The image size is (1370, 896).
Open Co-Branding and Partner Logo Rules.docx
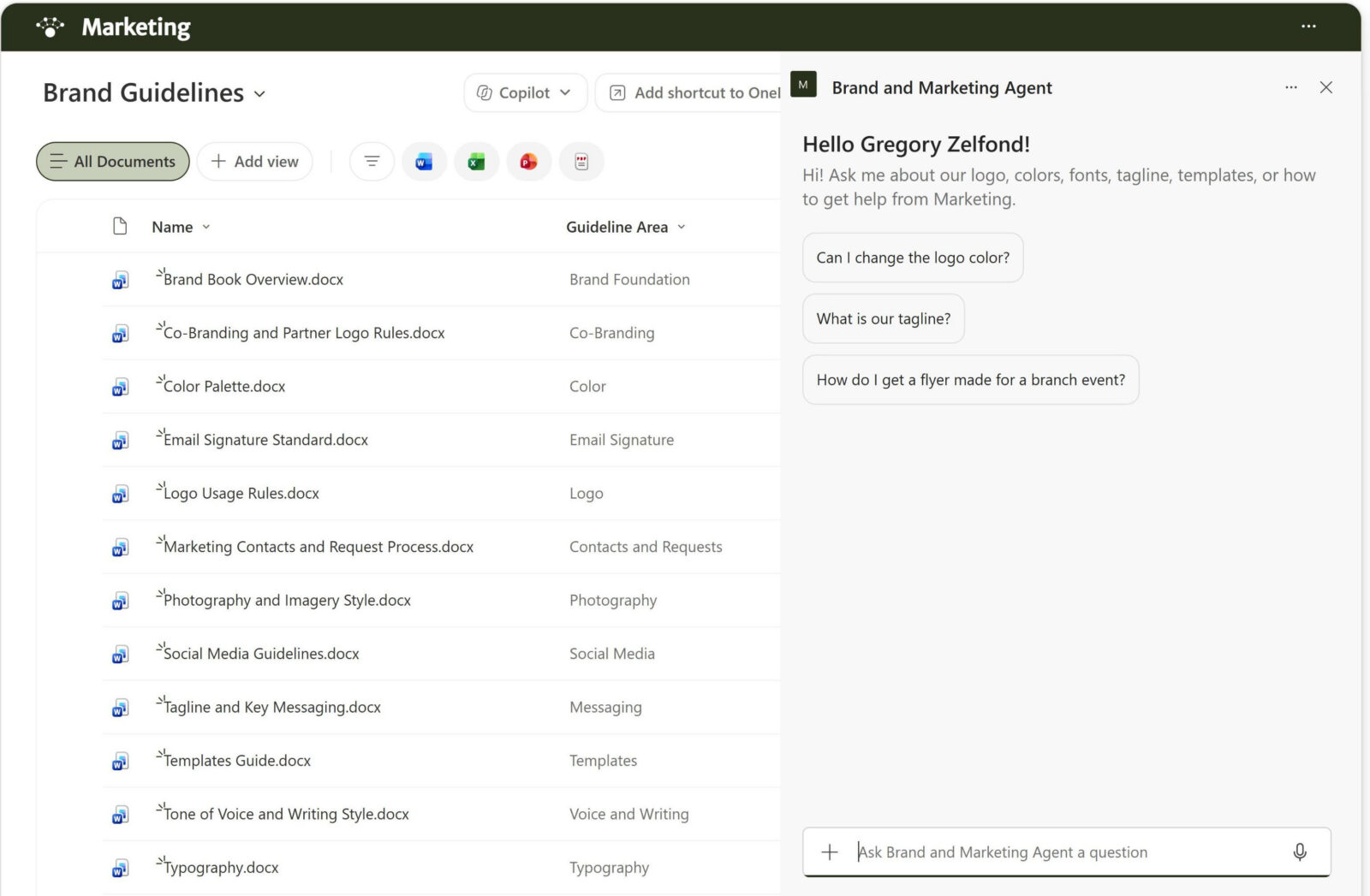(x=304, y=333)
